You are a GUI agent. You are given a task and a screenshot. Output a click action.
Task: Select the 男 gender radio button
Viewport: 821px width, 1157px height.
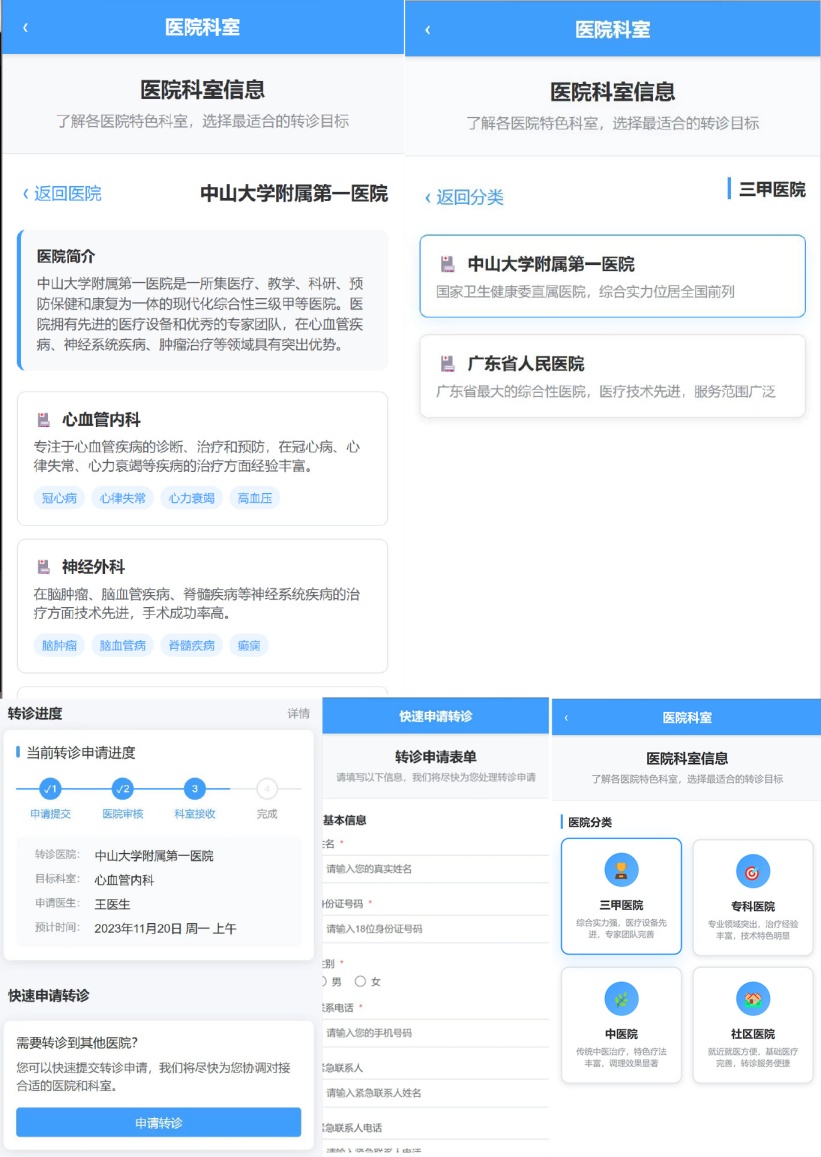point(323,981)
